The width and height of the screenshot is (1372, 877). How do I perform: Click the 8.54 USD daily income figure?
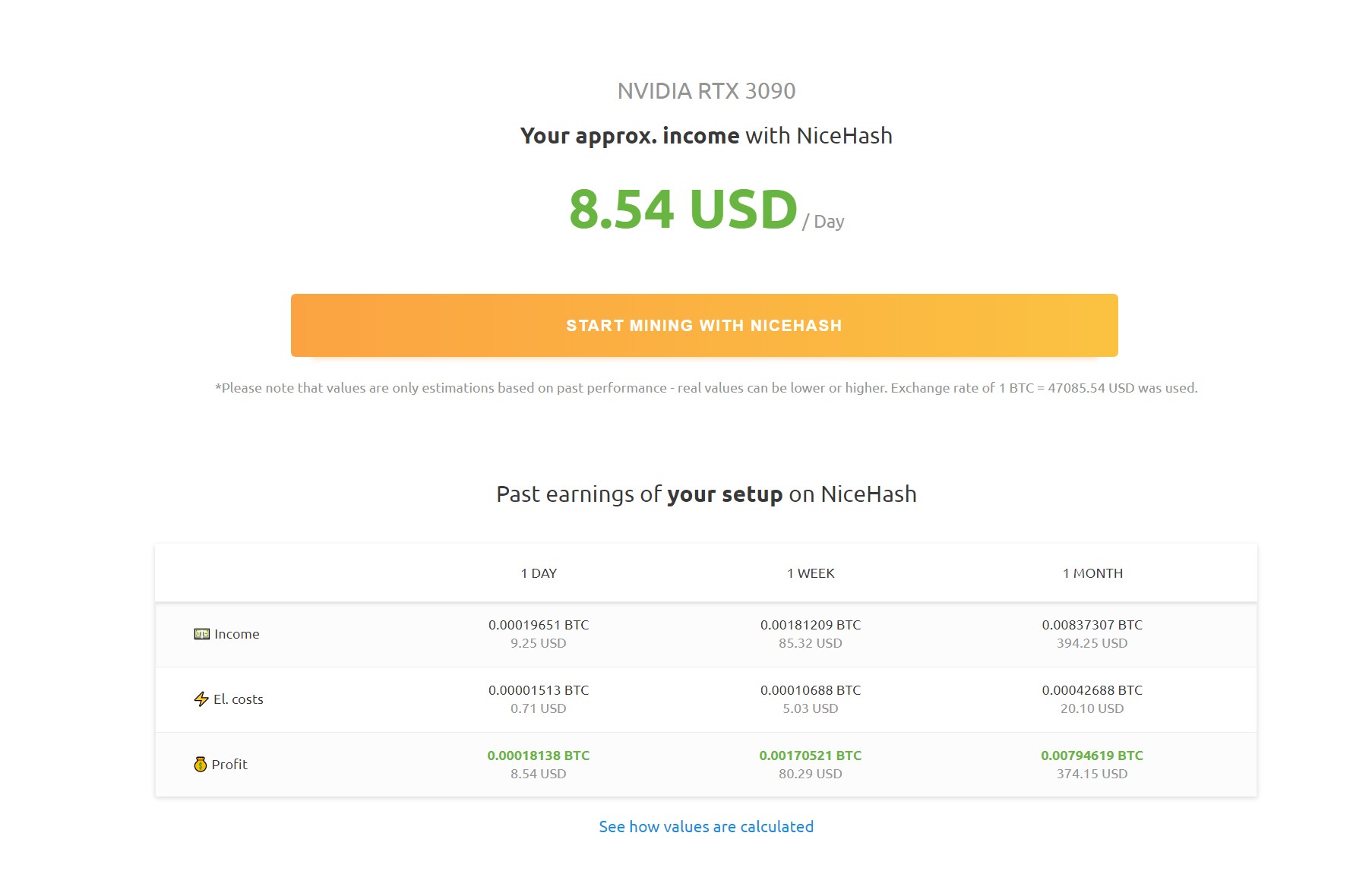[x=683, y=209]
